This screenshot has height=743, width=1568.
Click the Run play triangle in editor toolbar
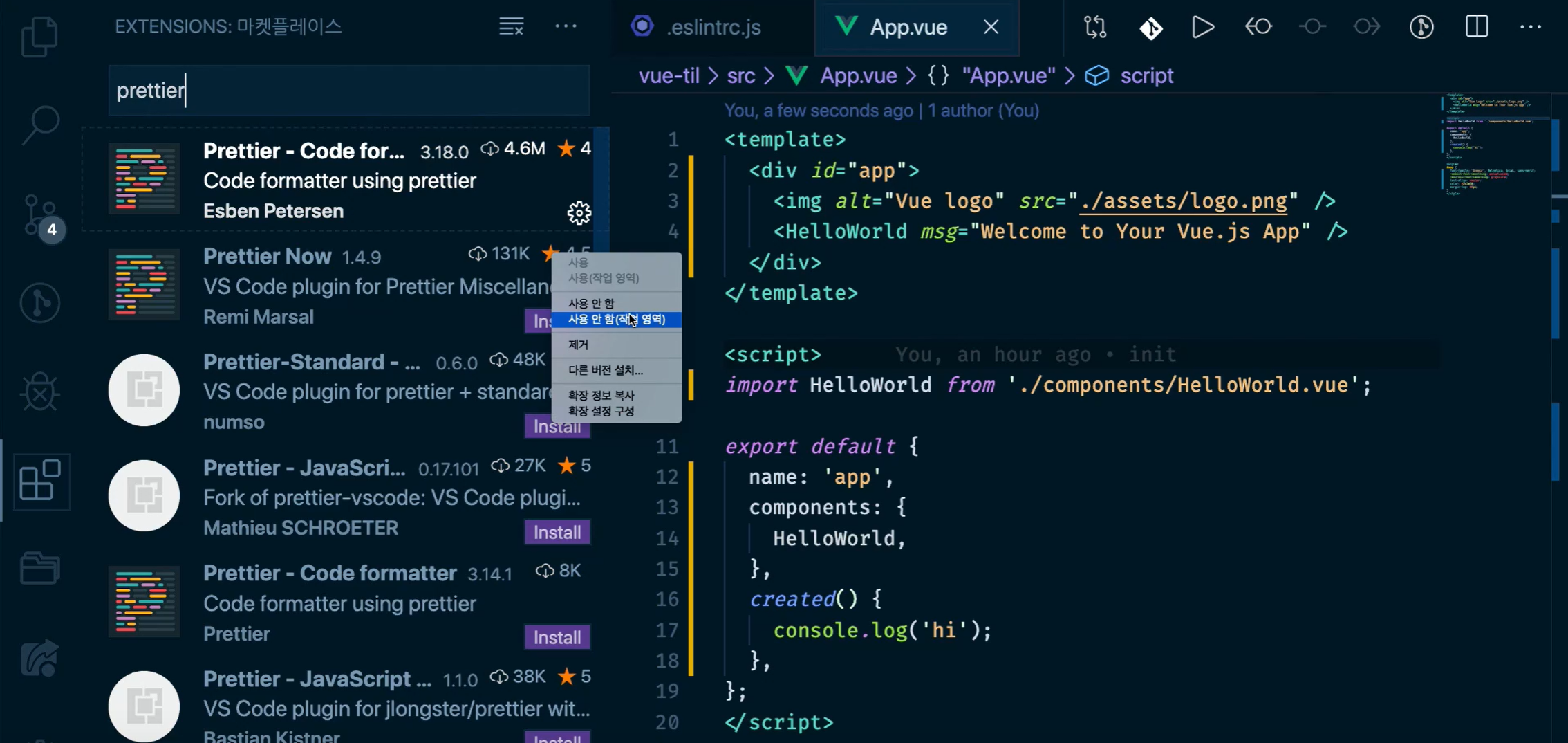[x=1203, y=27]
